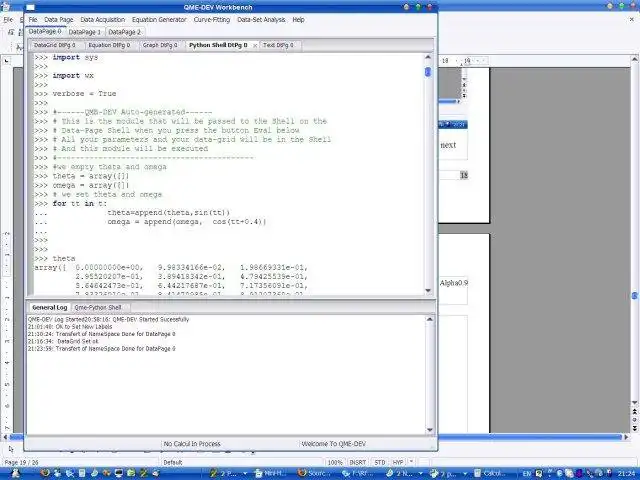Activate the 'Mini-H...' taskbar button

pos(270,473)
